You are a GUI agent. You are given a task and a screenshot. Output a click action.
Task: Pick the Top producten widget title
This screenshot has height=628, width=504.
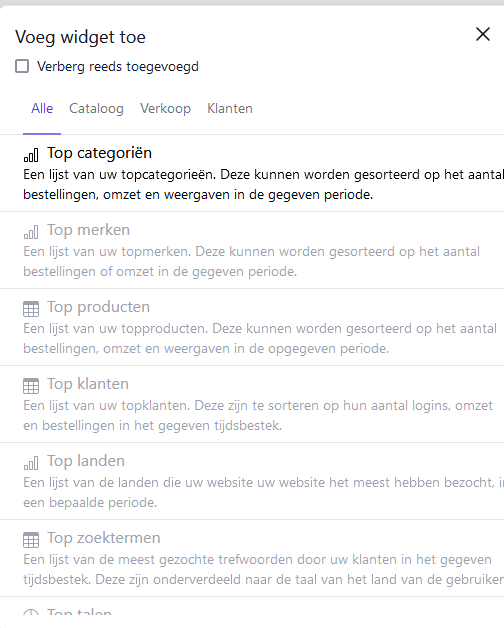tap(99, 307)
